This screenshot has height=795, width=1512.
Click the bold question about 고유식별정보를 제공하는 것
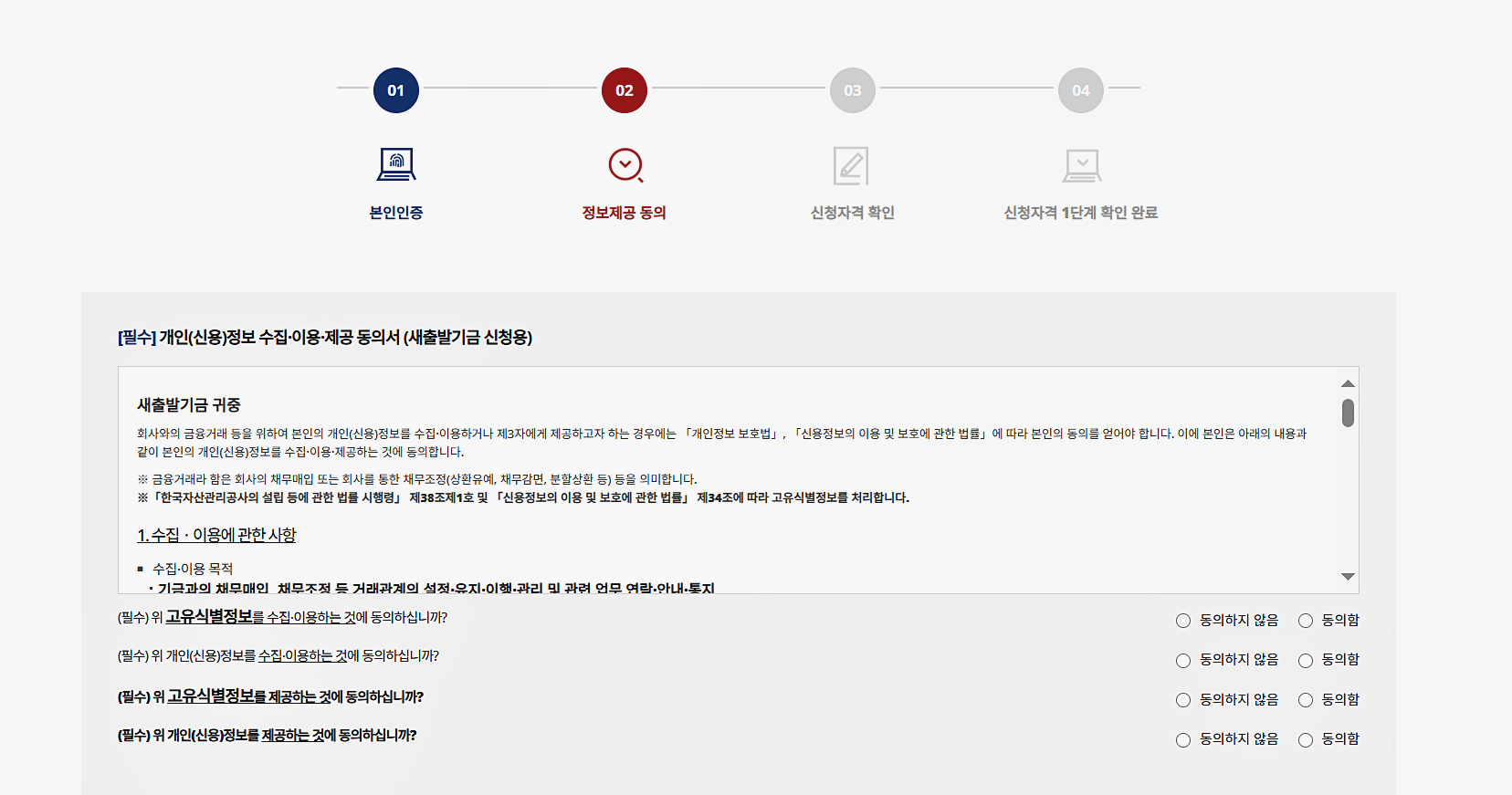pos(270,696)
